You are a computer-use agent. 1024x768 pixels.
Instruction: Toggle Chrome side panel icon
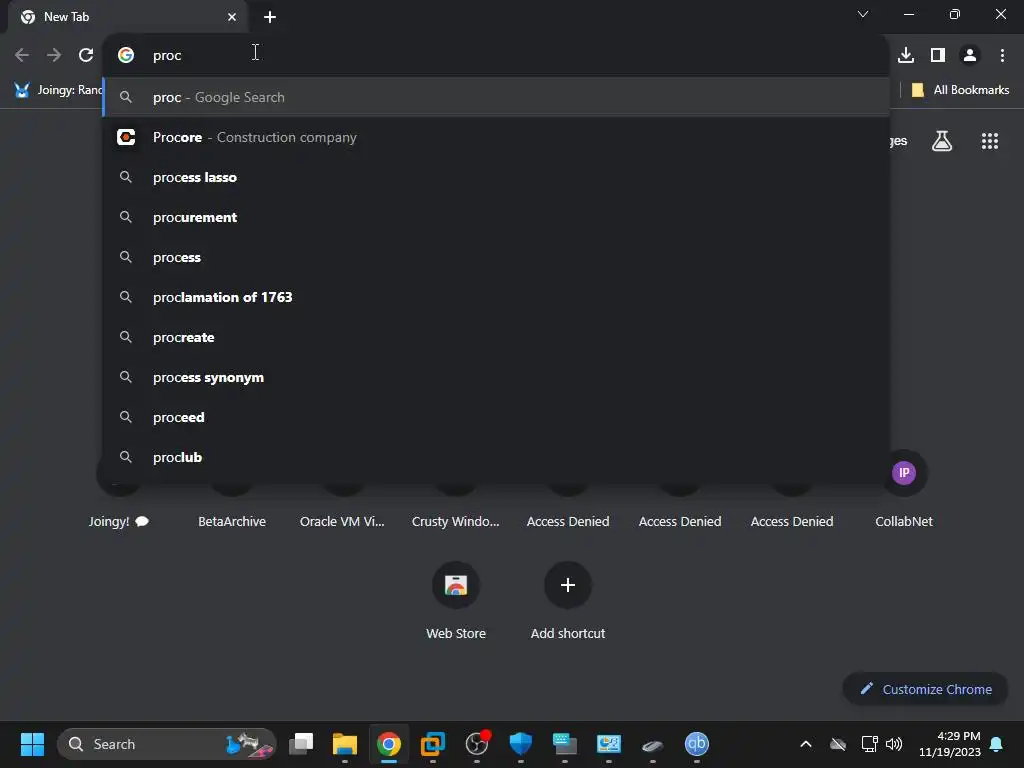[x=938, y=55]
